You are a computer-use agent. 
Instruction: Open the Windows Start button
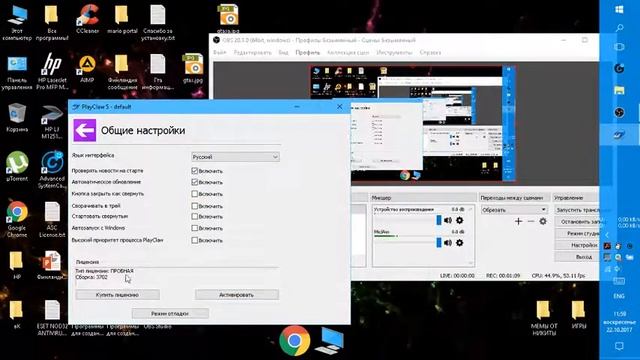619,9
